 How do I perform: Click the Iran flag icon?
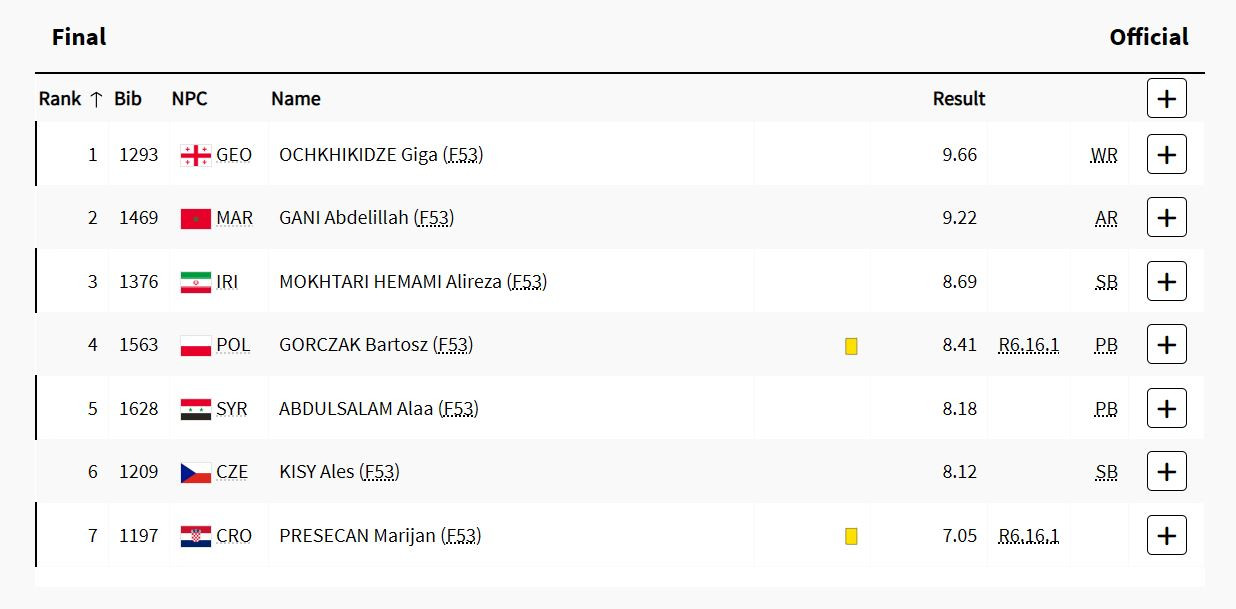[195, 282]
